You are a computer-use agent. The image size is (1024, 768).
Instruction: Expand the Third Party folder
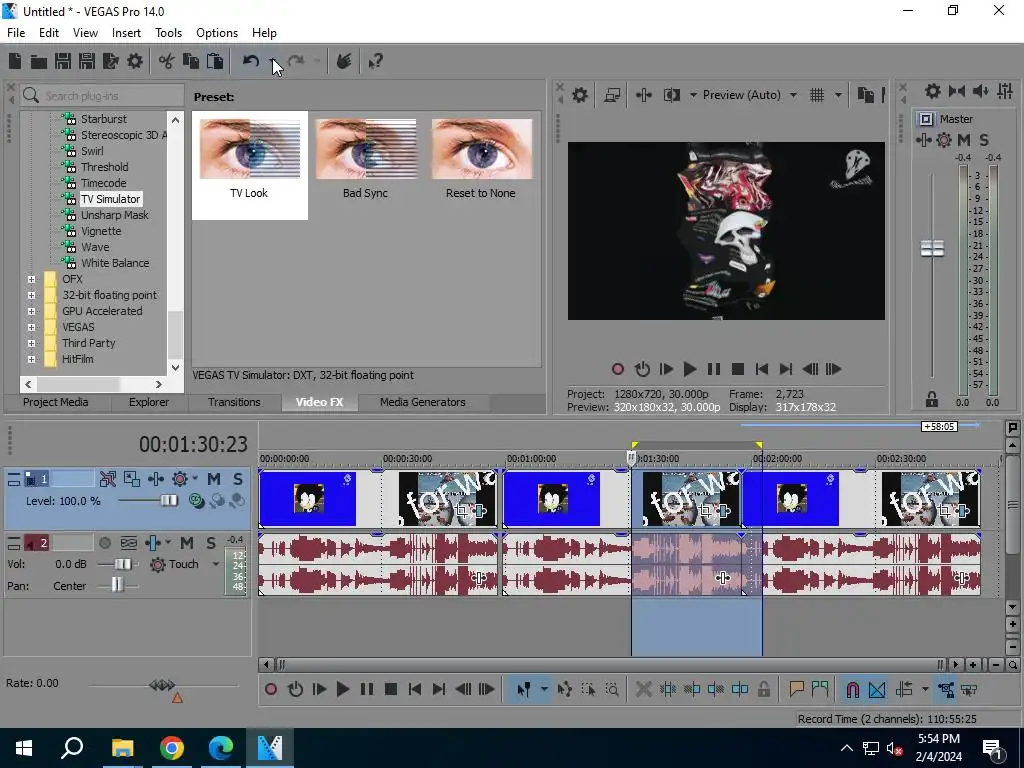pyautogui.click(x=31, y=343)
